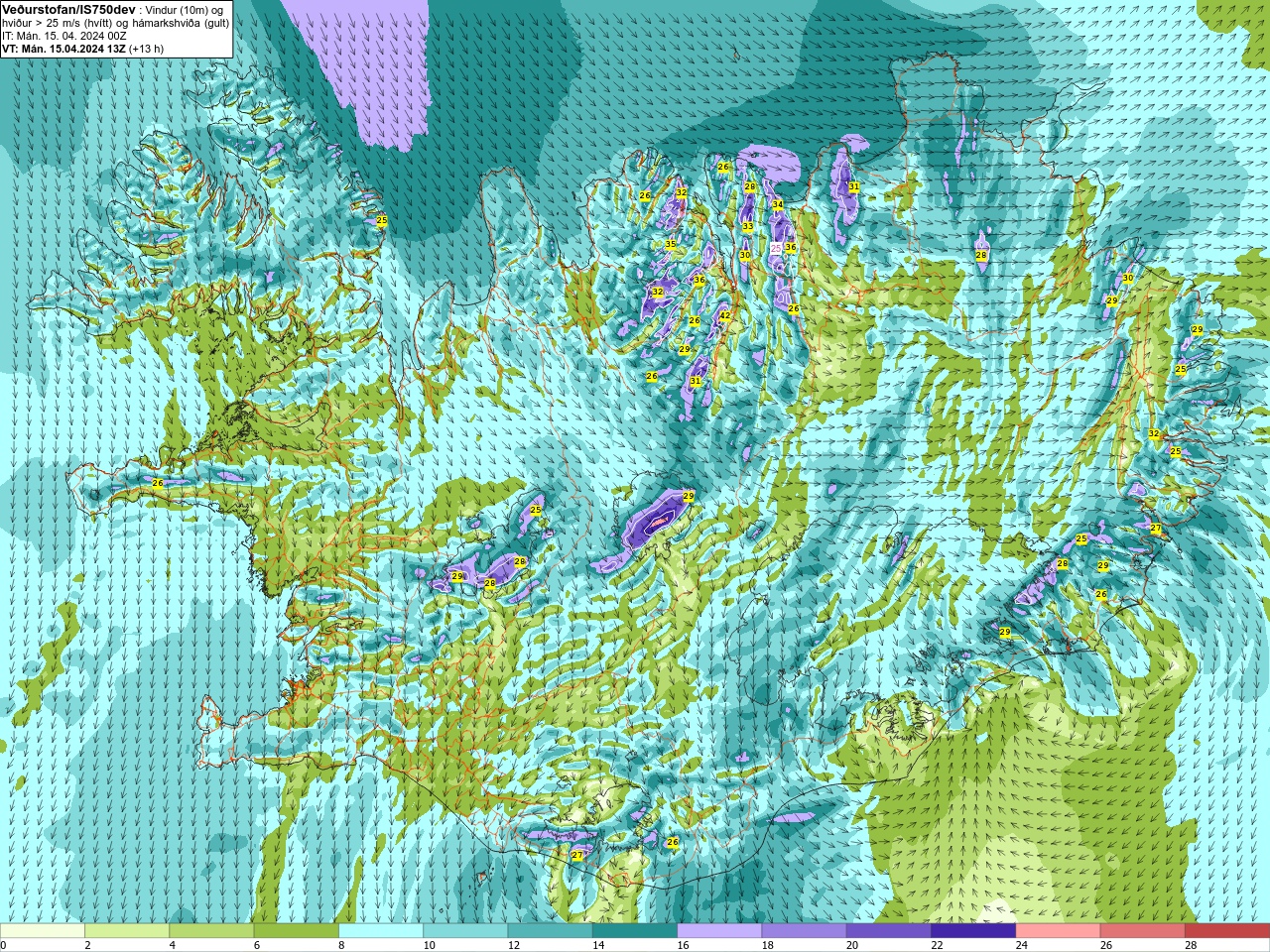Viewport: 1270px width, 952px height.
Task: Click the yellow 42 maximum gust label
Action: pyautogui.click(x=725, y=316)
